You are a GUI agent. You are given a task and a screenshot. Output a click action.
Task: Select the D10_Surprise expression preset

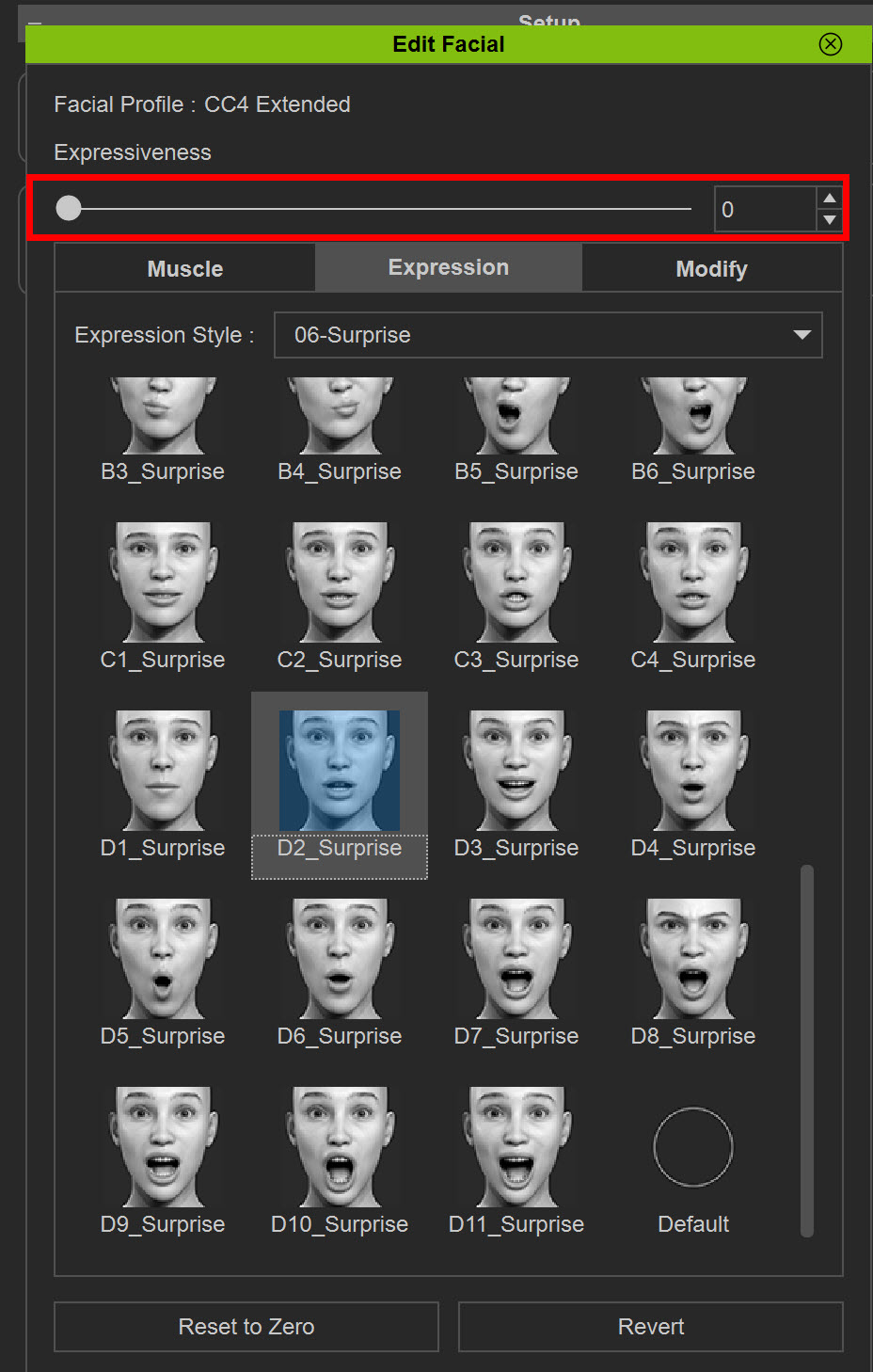(x=340, y=1147)
